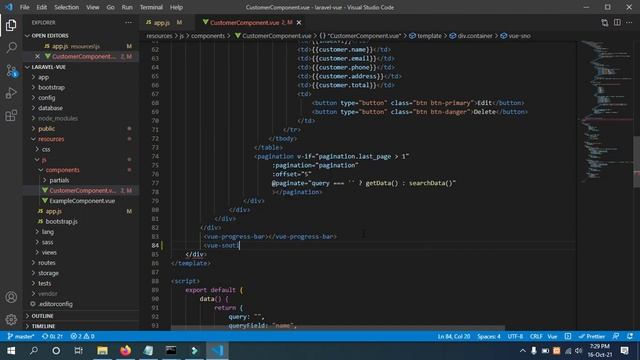This screenshot has width=640, height=360.
Task: Open notifications bell in status bar
Action: 630,336
